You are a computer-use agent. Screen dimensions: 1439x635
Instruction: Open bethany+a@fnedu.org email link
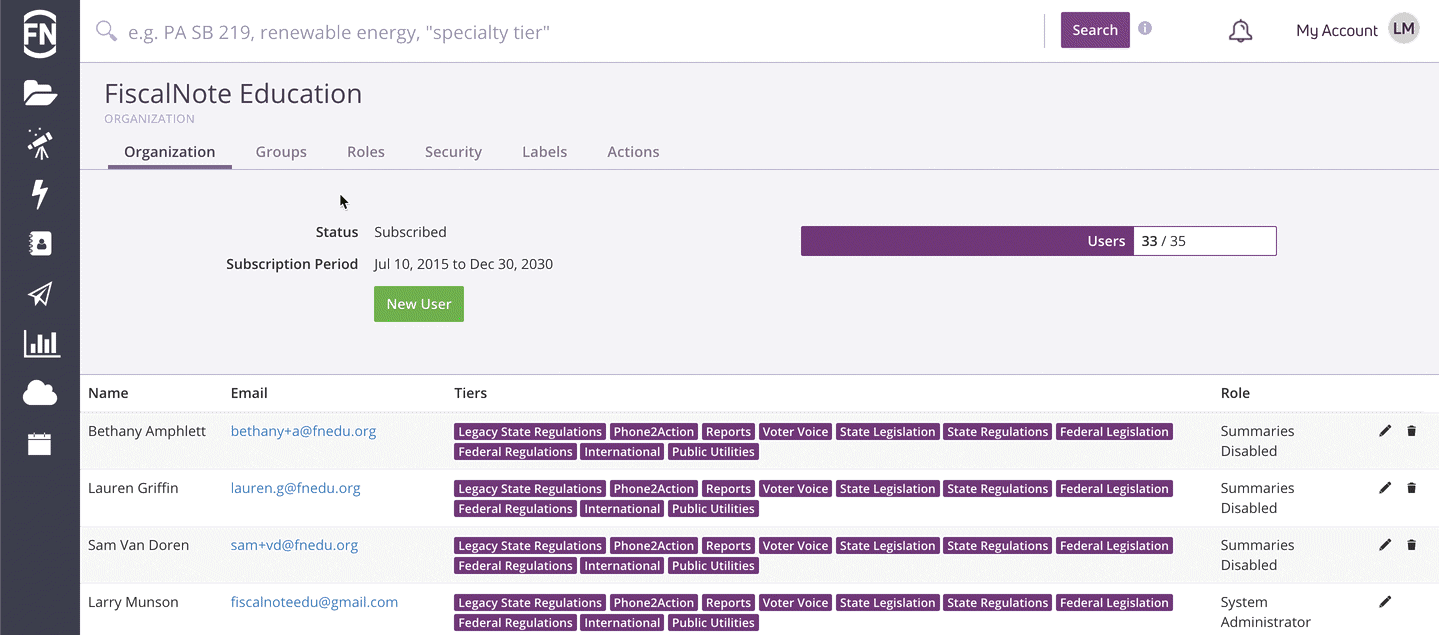point(303,431)
